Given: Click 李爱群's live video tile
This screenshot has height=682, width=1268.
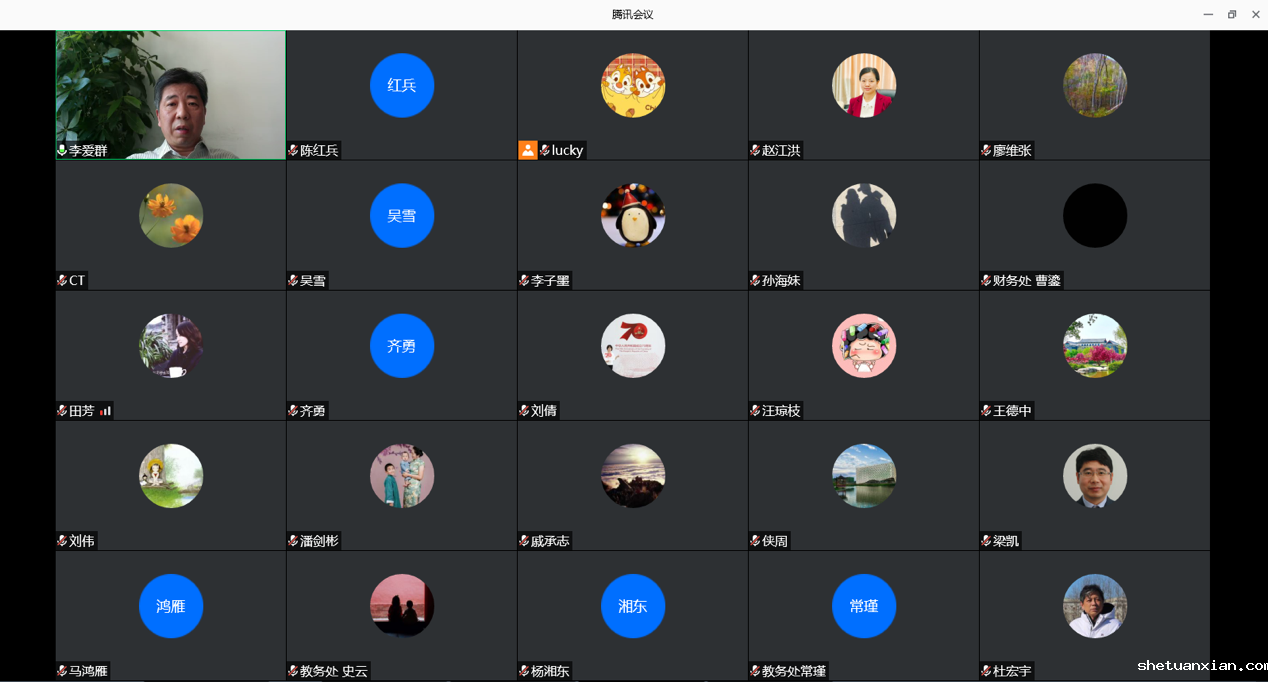Looking at the screenshot, I should click(x=171, y=92).
